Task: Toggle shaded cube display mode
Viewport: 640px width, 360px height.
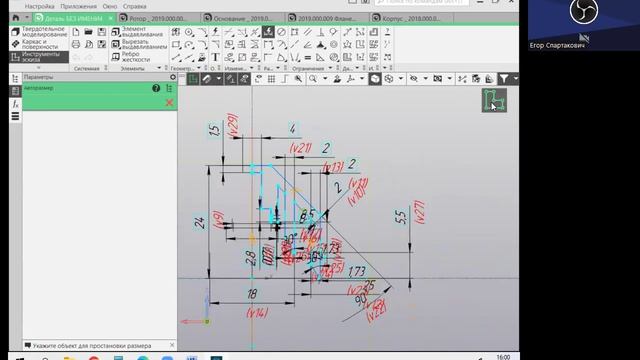Action: pyautogui.click(x=375, y=79)
